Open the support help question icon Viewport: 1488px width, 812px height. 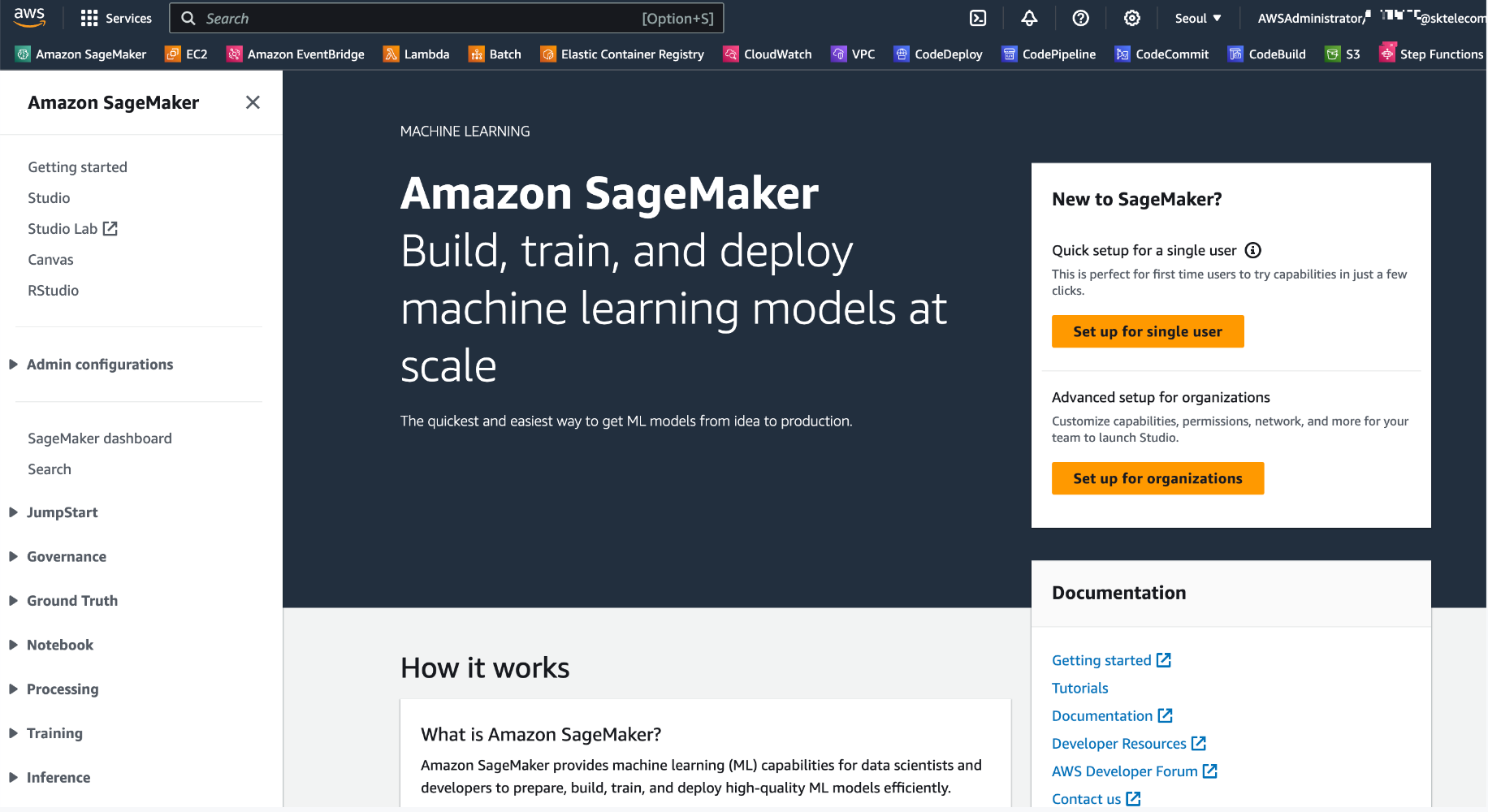coord(1080,18)
